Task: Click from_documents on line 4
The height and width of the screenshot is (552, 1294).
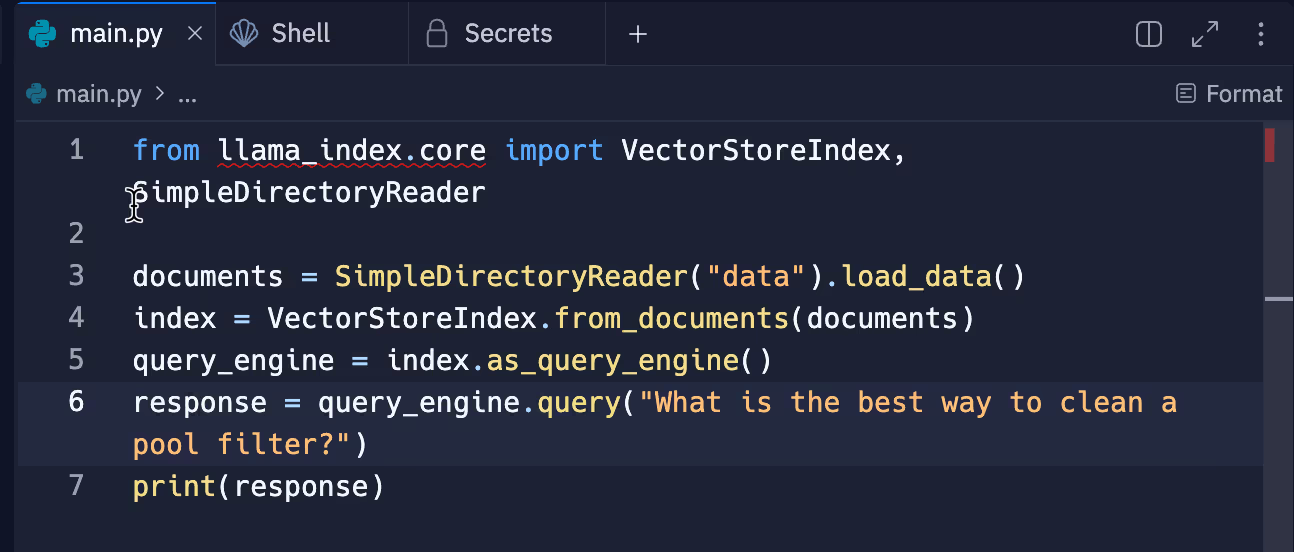Action: tap(671, 318)
